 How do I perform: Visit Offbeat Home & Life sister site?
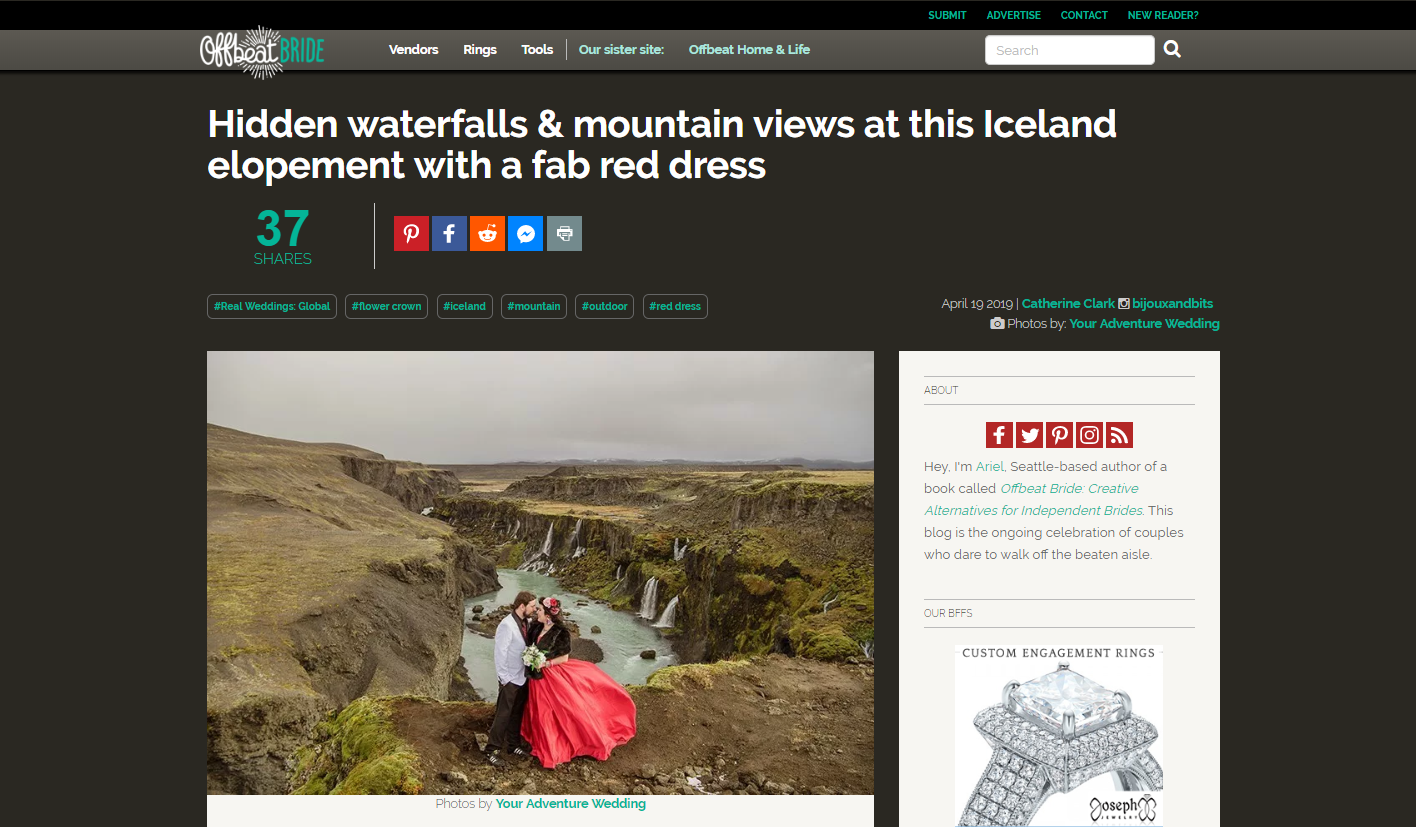click(749, 50)
